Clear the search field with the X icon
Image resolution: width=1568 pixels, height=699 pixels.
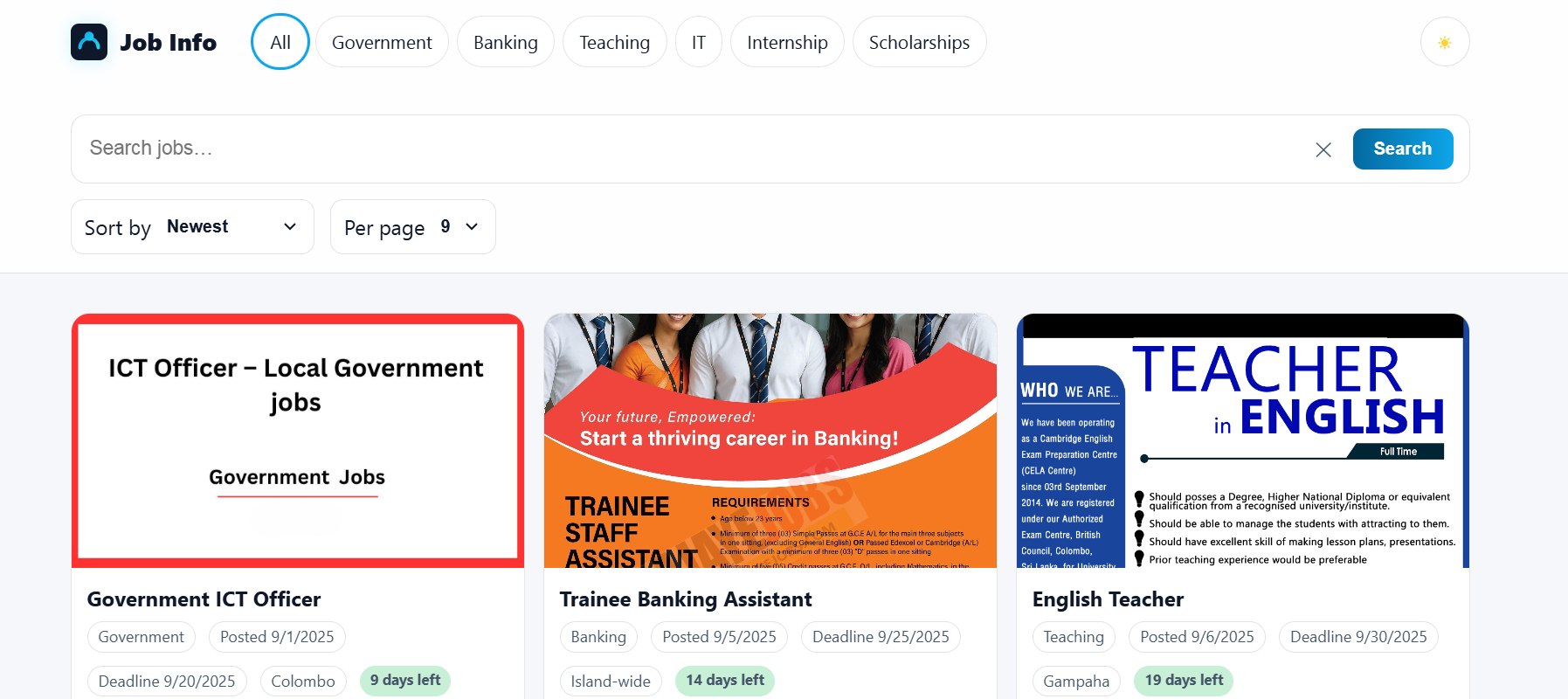1323,149
